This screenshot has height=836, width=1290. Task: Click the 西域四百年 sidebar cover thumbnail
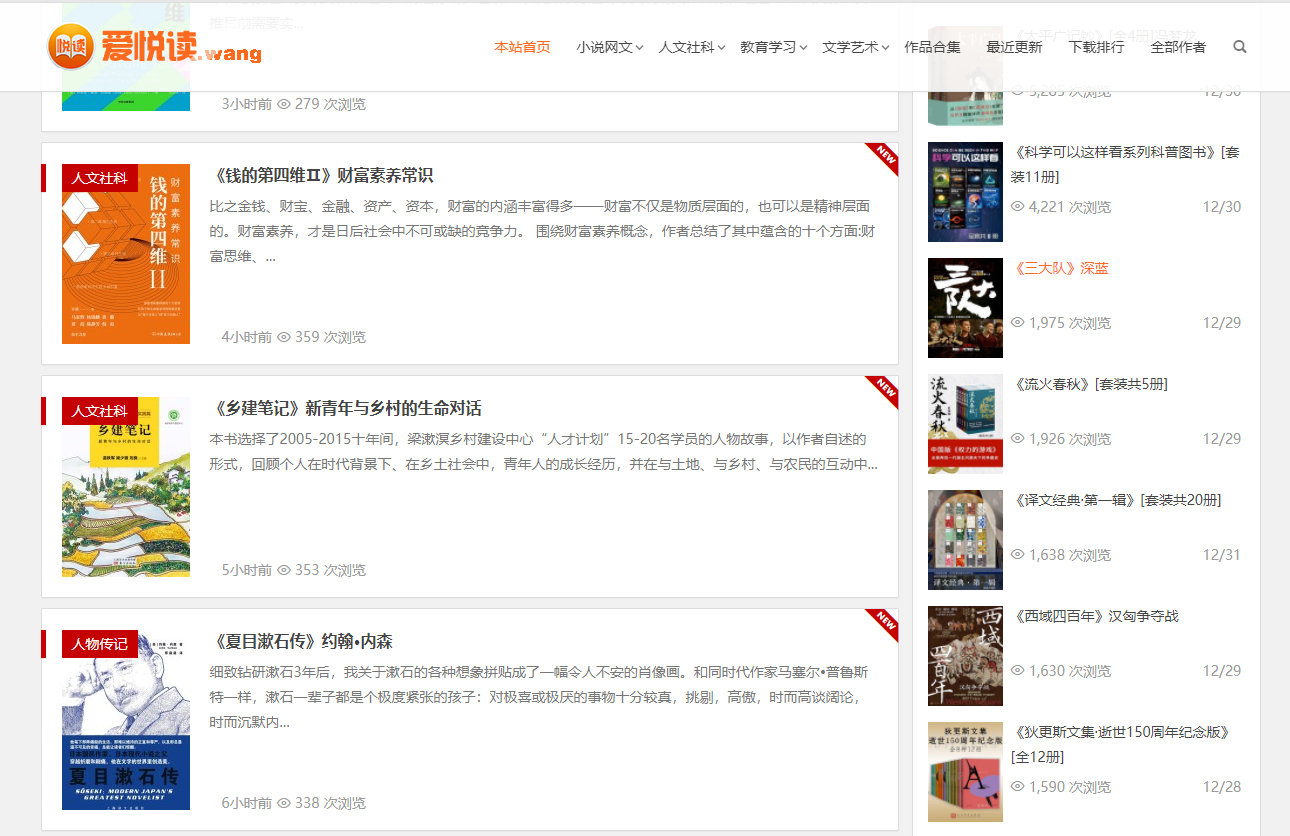(x=965, y=656)
